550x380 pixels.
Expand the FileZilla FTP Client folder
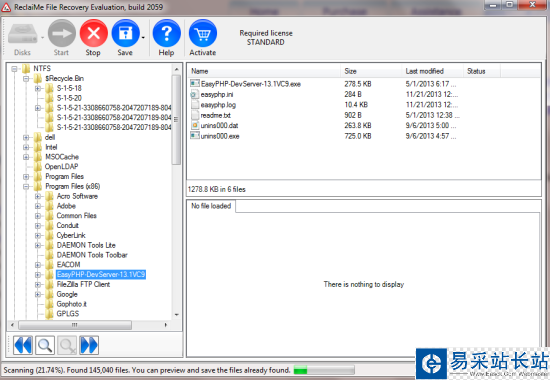38,285
